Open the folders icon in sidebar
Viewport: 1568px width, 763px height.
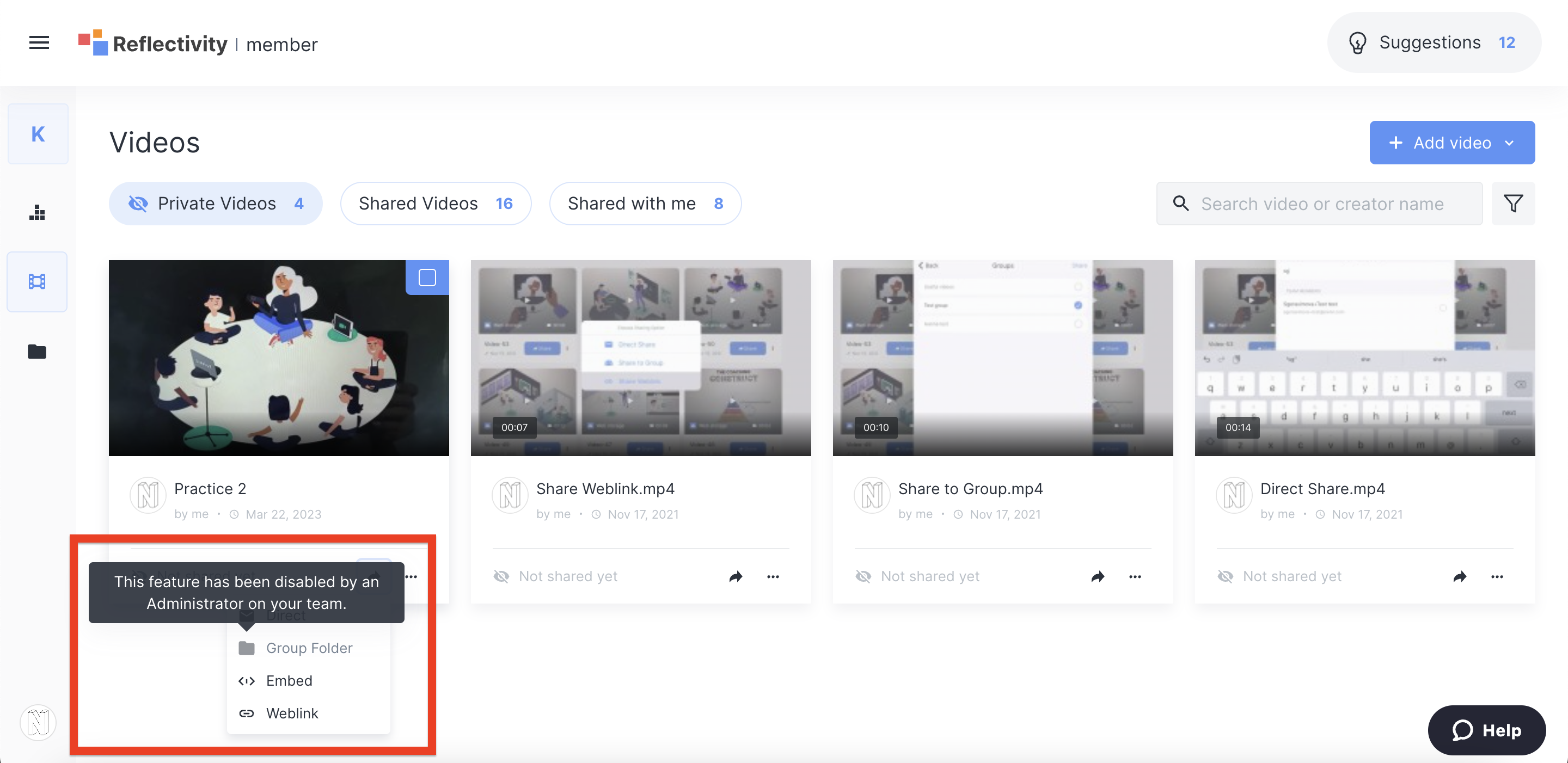click(x=37, y=351)
